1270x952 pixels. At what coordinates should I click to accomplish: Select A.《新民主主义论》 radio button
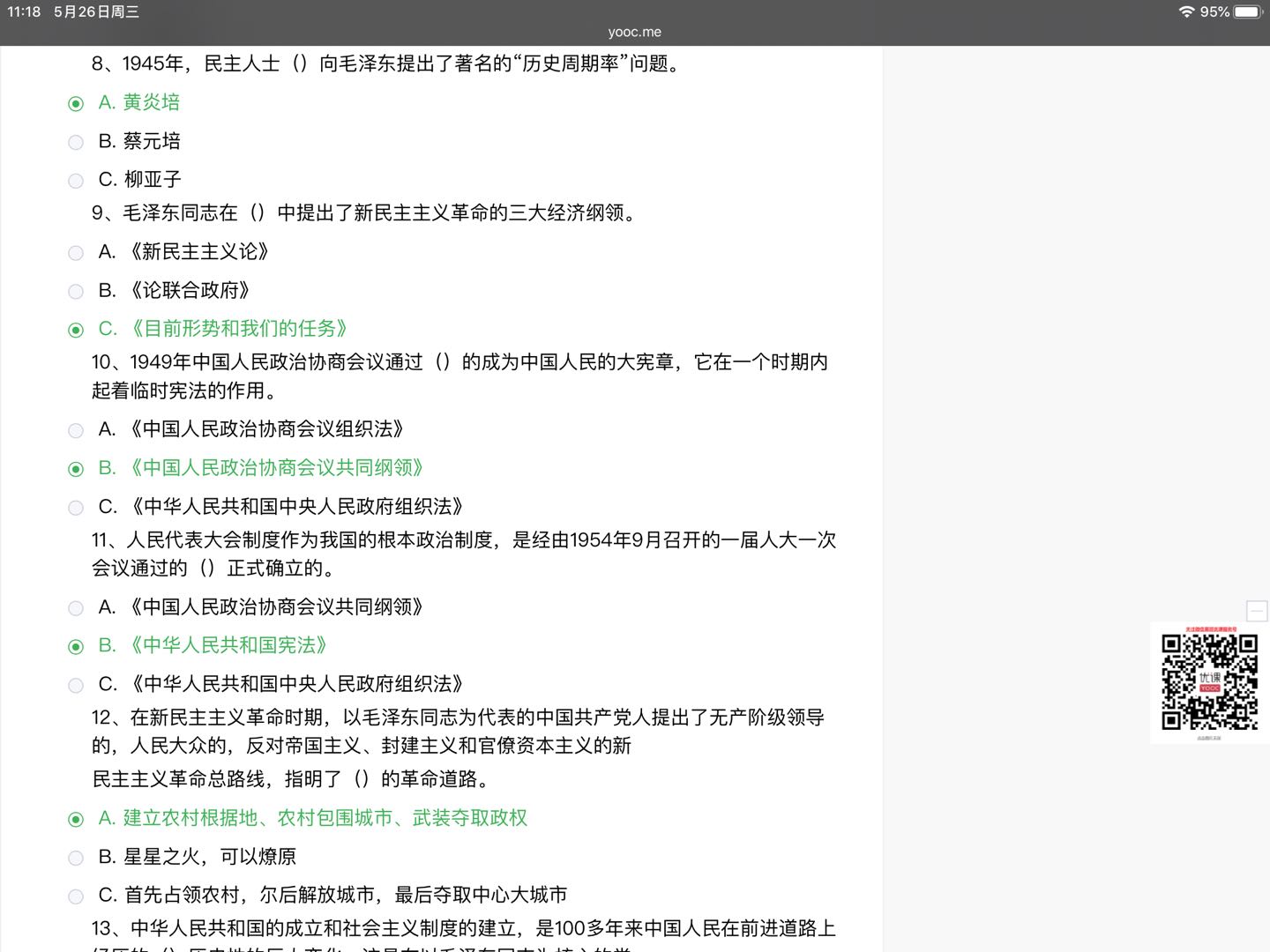[76, 253]
